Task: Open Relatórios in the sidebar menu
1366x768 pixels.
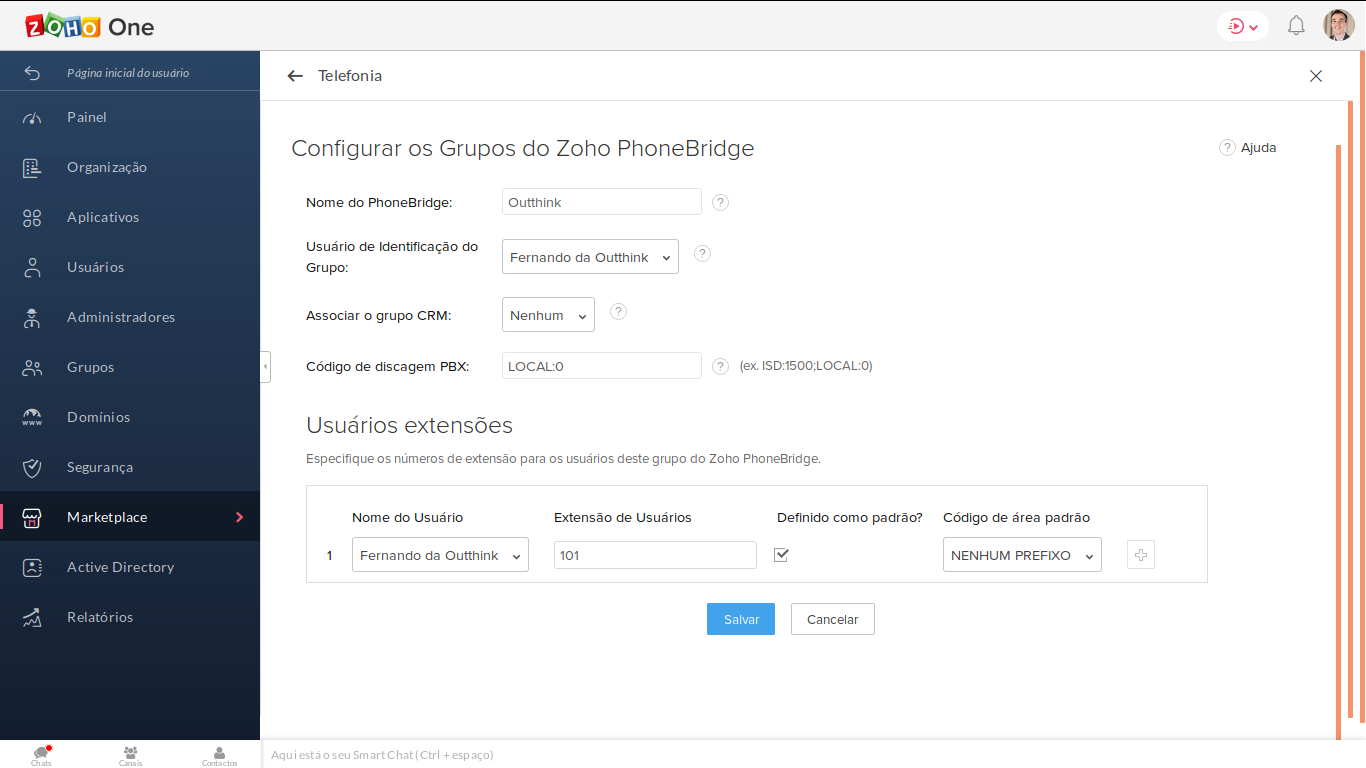Action: (130, 617)
